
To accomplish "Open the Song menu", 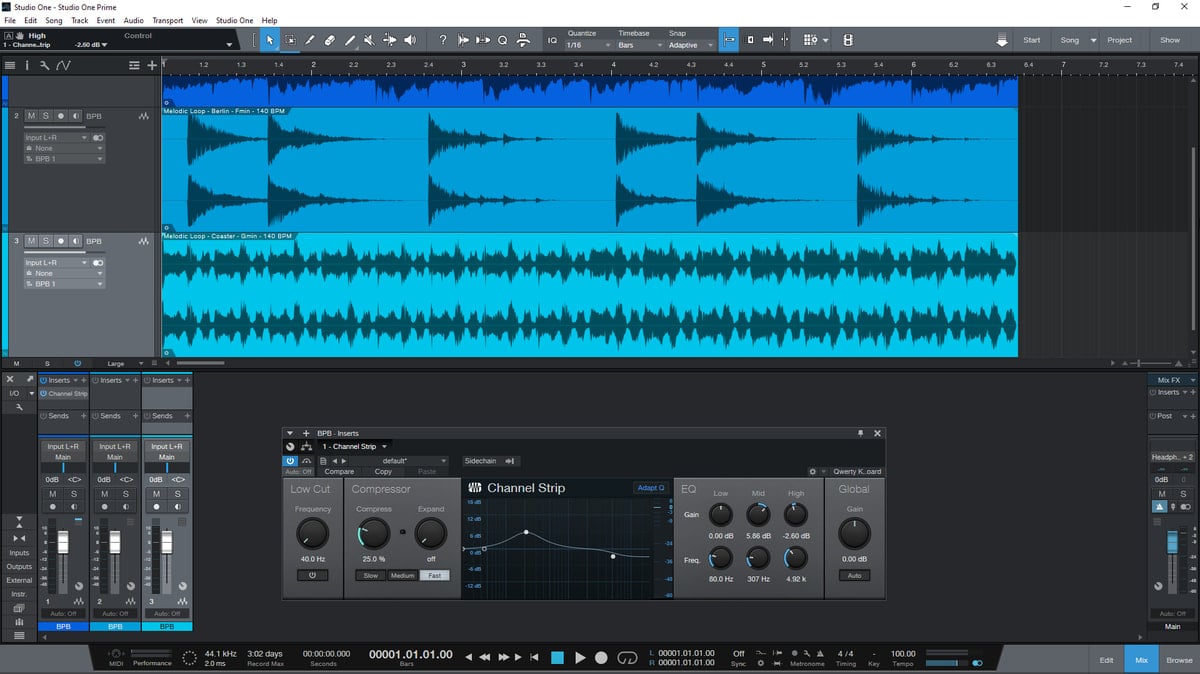I will point(53,20).
